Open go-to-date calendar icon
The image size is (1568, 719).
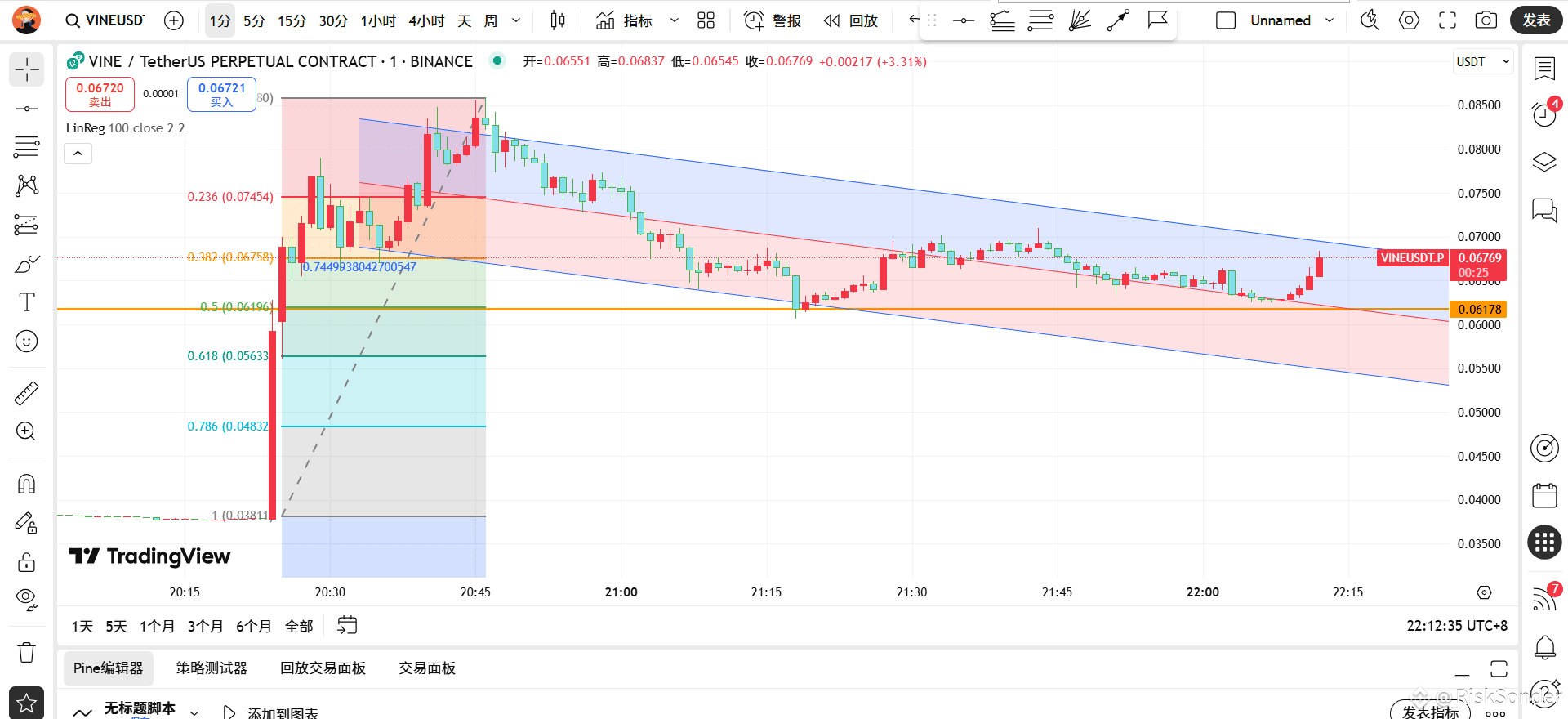click(x=347, y=626)
